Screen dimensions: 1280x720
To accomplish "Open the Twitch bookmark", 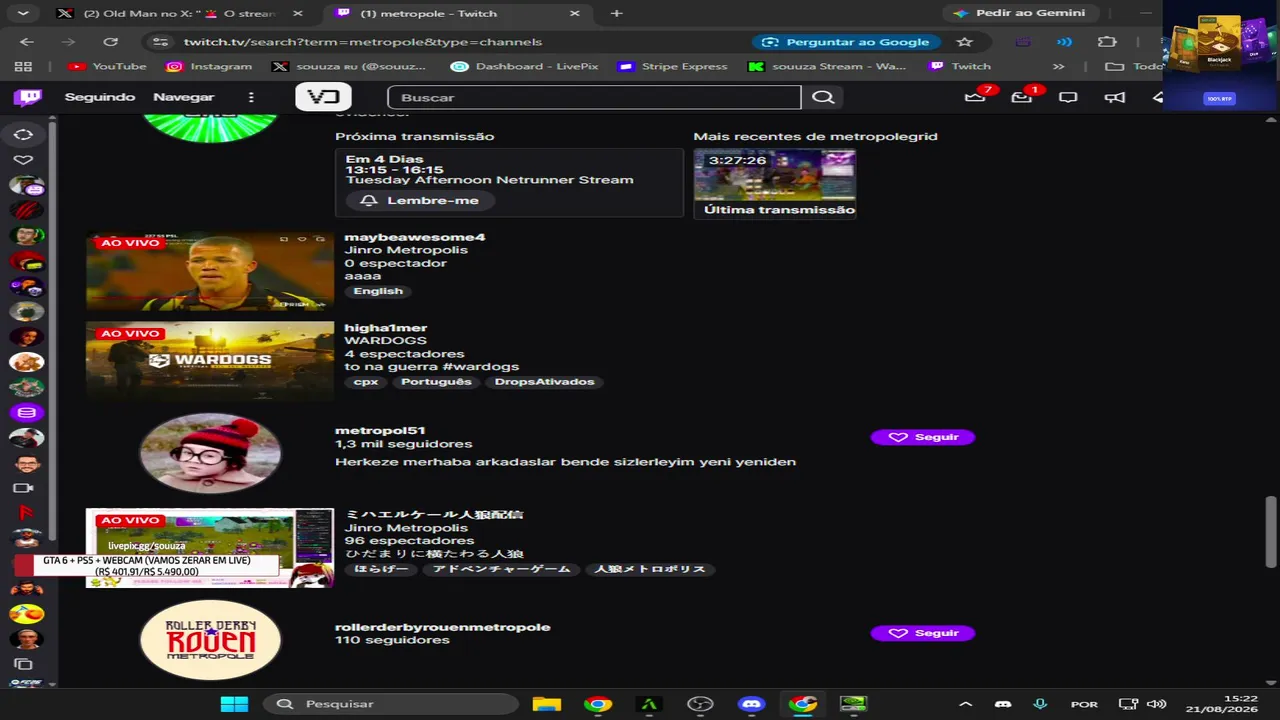I will point(960,66).
